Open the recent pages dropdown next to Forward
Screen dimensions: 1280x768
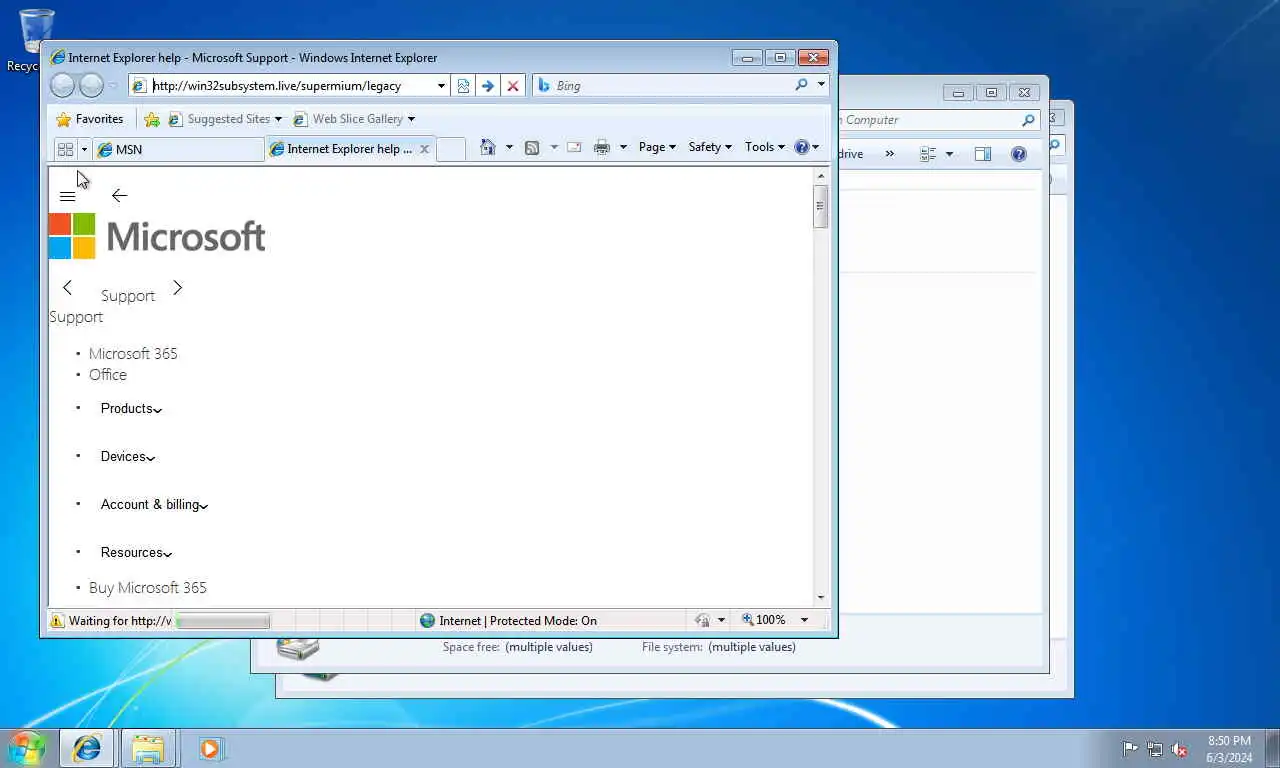pyautogui.click(x=113, y=86)
